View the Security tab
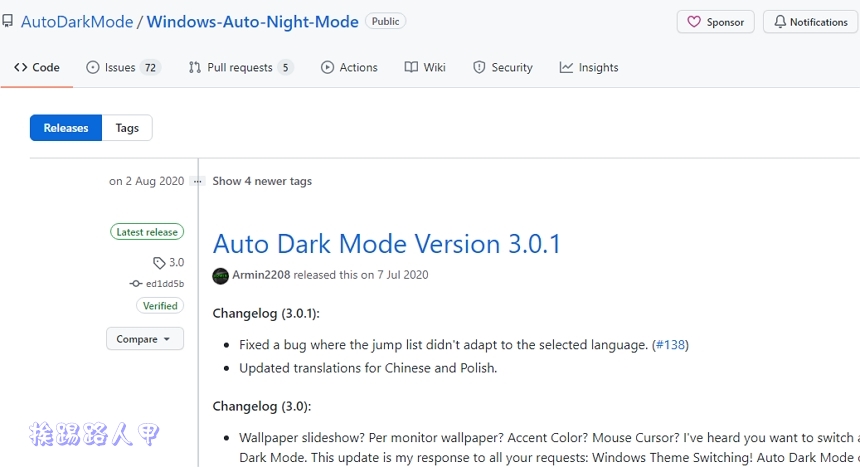 click(503, 67)
